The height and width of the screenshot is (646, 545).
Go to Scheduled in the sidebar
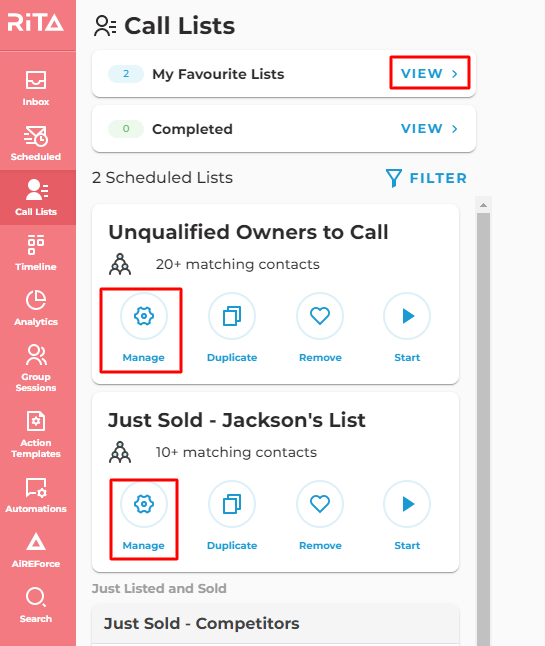click(x=36, y=143)
